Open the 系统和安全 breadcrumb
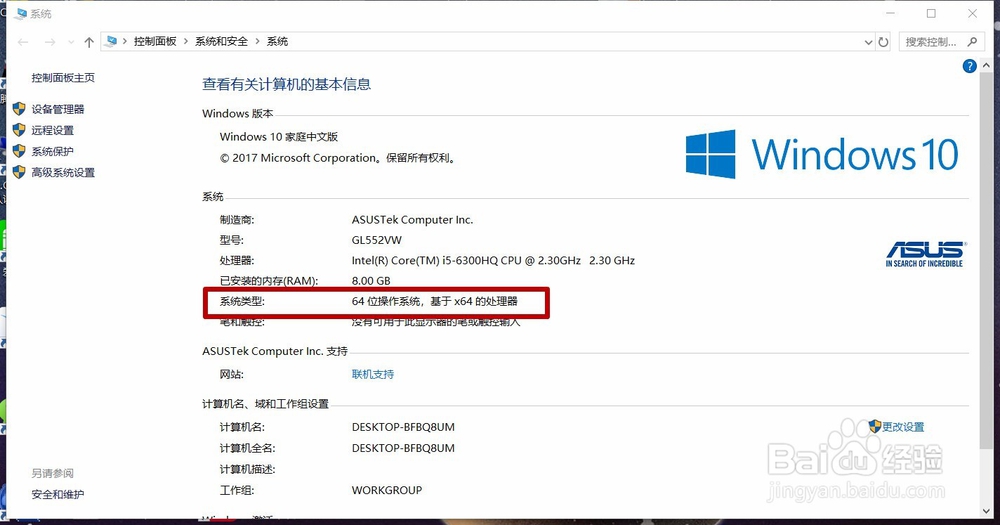Screen dimensions: 1000x525 [221, 41]
